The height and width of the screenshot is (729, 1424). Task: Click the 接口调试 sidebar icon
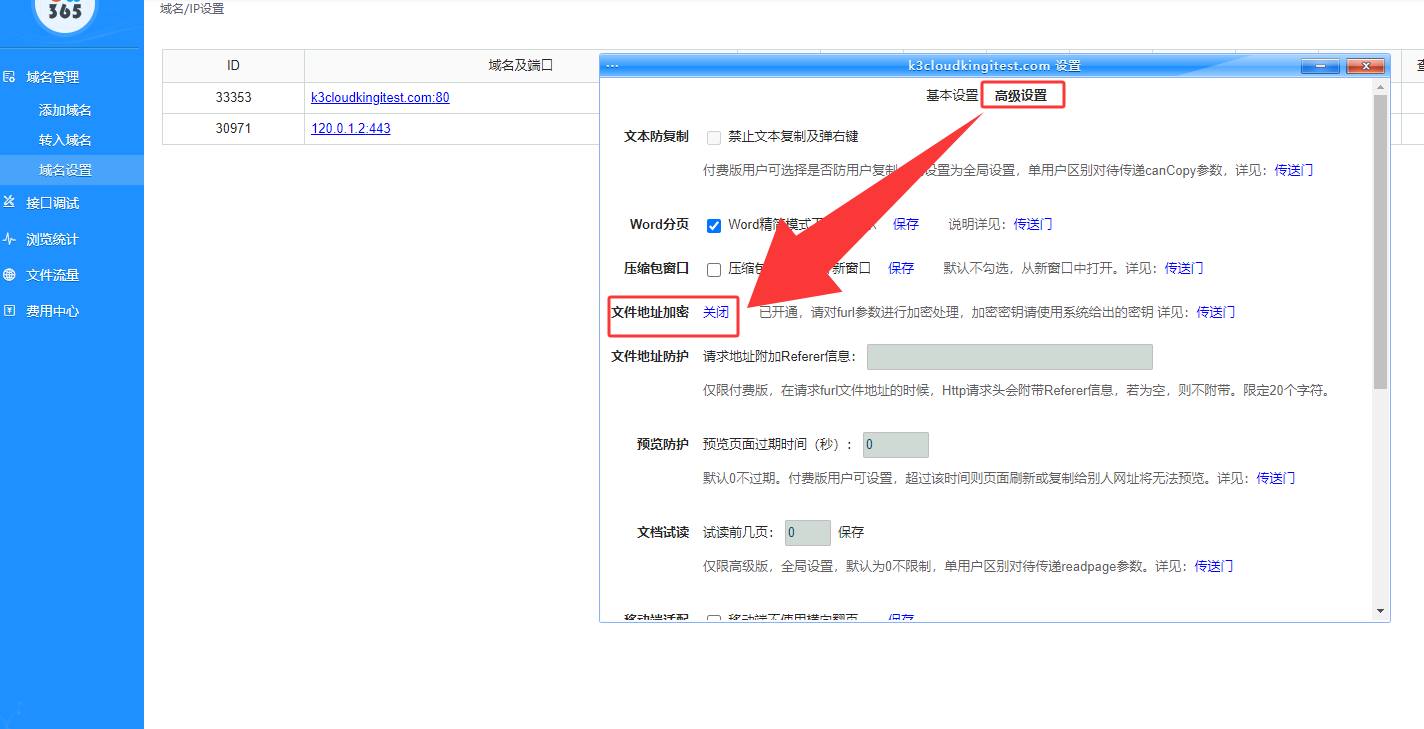click(10, 203)
